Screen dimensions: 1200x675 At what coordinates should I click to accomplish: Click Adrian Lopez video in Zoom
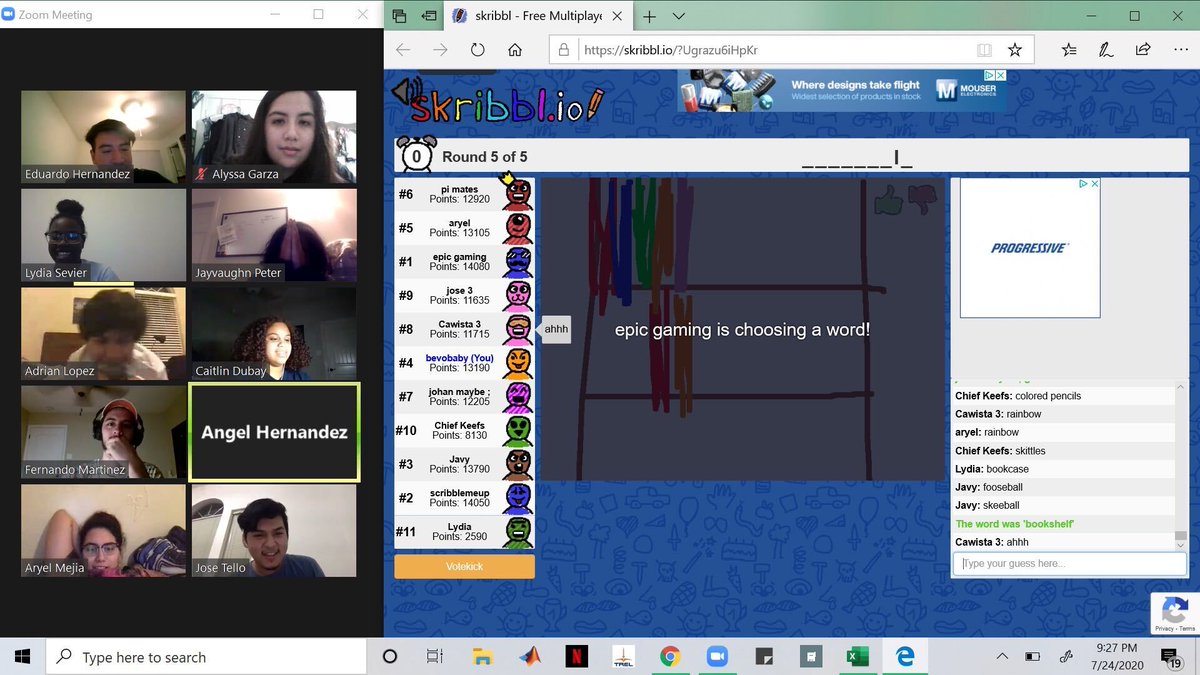coord(104,333)
